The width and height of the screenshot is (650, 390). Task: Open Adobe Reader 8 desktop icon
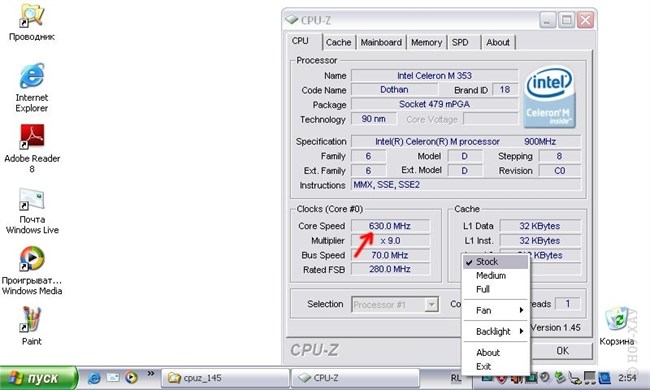point(32,148)
